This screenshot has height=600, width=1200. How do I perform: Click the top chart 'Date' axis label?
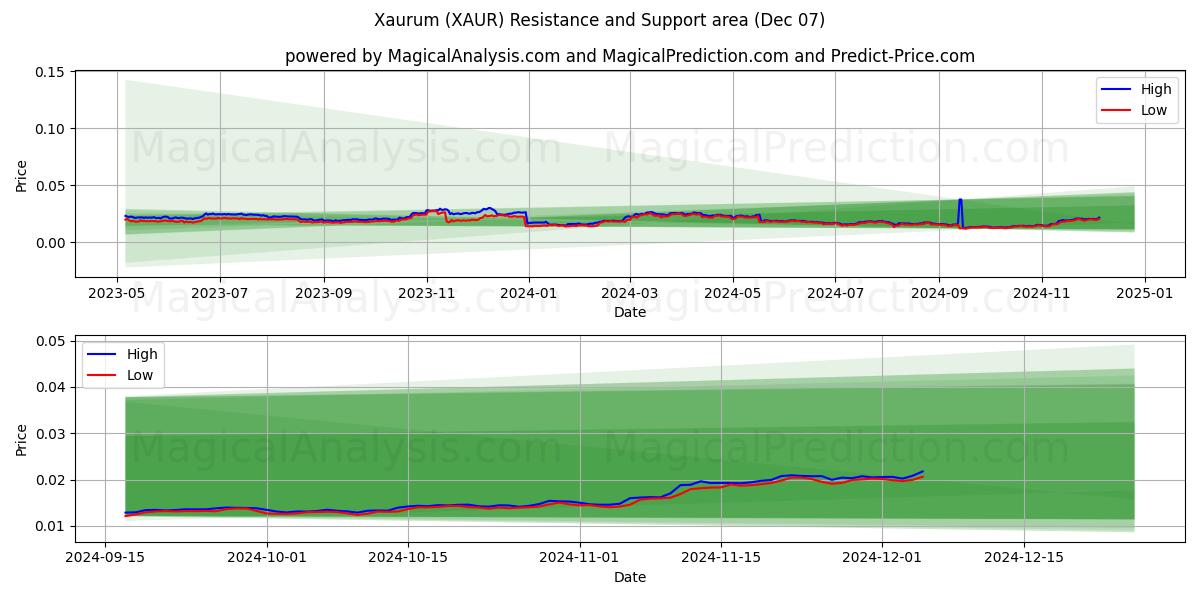pyautogui.click(x=630, y=312)
